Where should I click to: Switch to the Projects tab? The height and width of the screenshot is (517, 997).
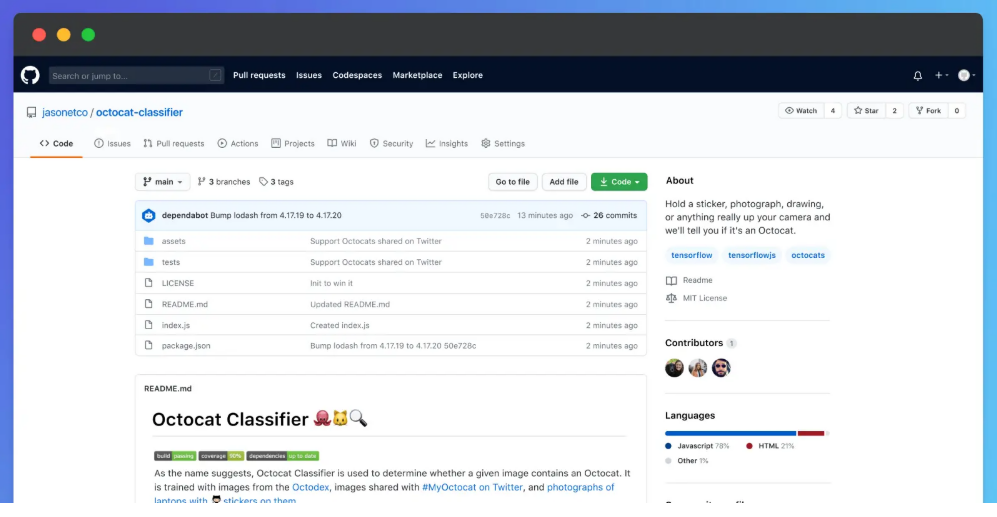pyautogui.click(x=292, y=144)
